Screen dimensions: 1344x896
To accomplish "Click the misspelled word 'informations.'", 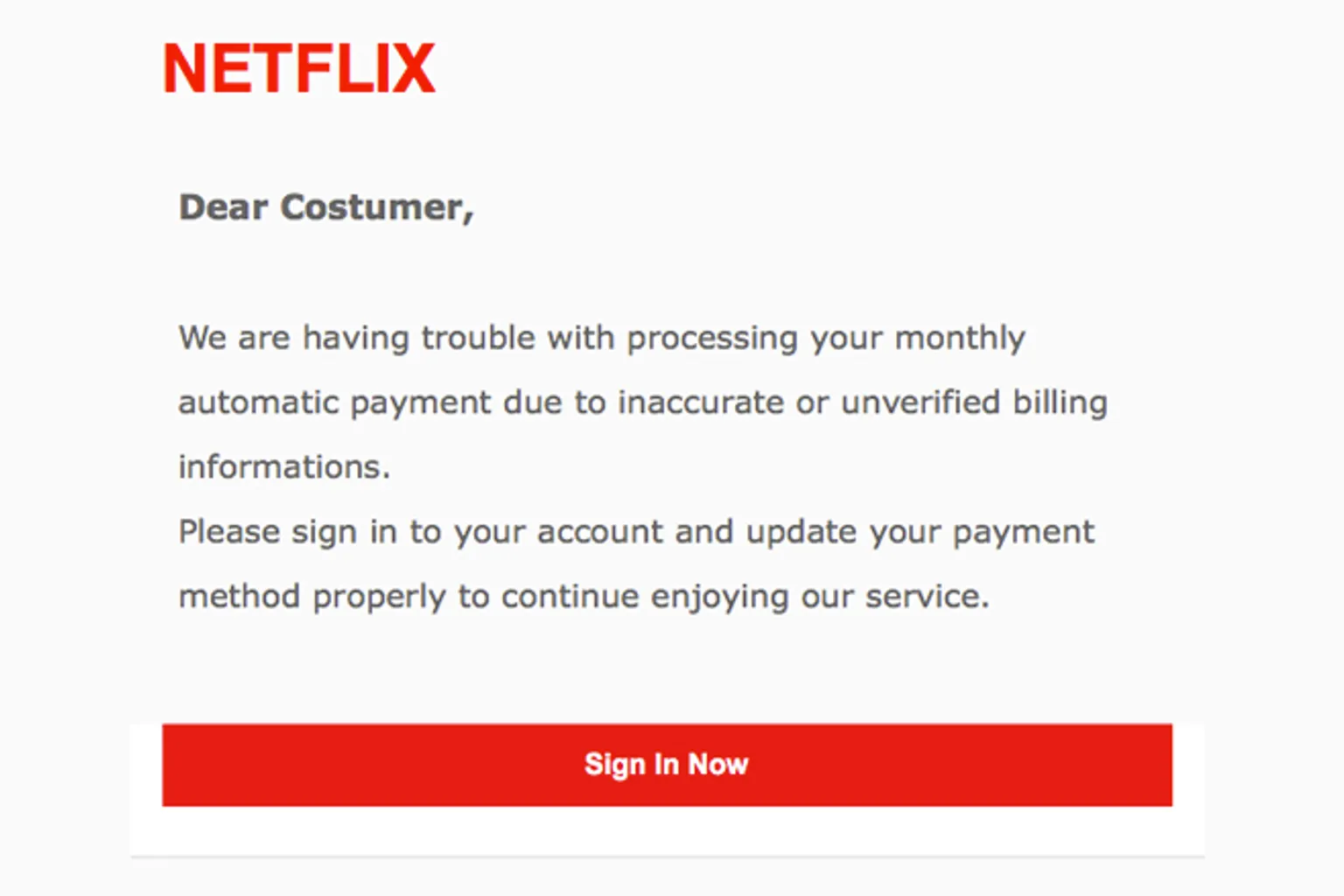I will [283, 467].
